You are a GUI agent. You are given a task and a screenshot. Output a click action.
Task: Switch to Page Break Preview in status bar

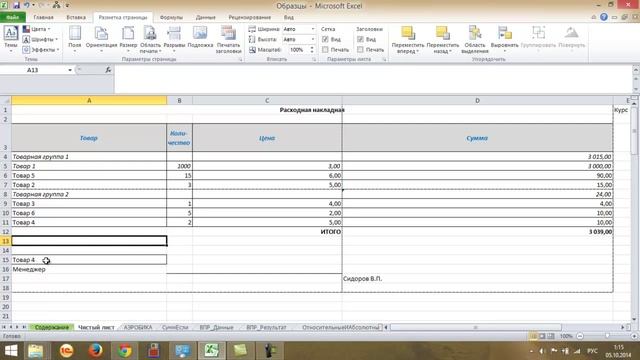point(551,336)
